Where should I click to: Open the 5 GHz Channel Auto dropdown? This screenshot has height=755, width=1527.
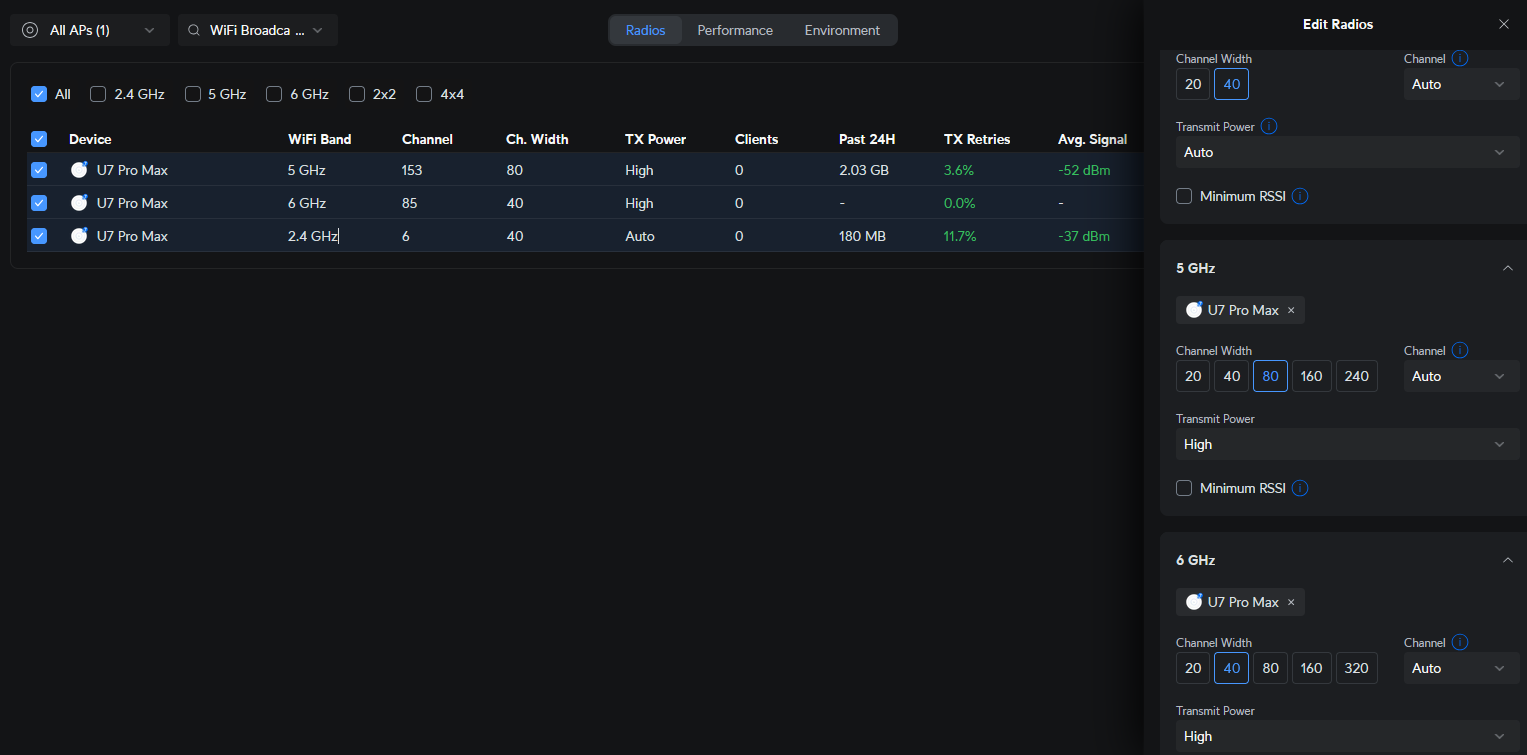click(1461, 376)
